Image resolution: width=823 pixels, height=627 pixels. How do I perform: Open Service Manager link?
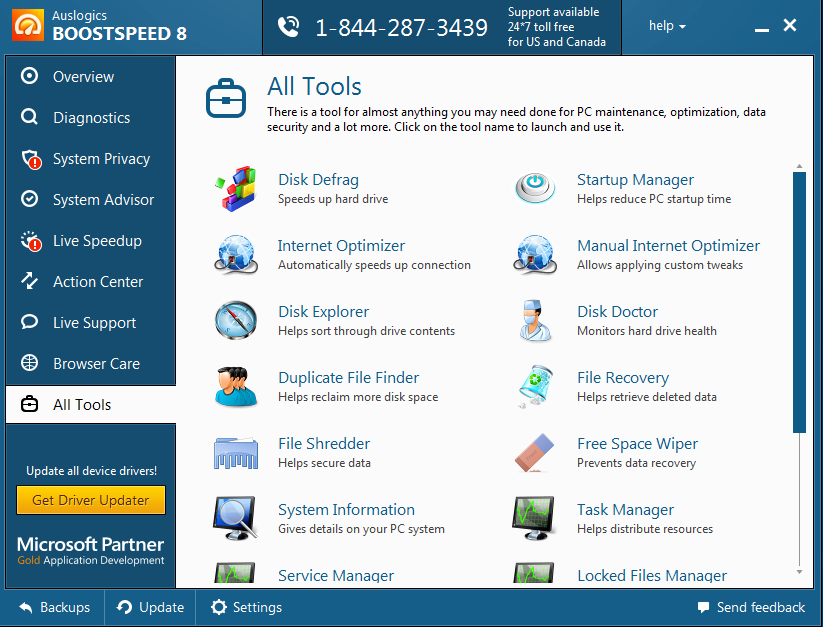tap(336, 576)
